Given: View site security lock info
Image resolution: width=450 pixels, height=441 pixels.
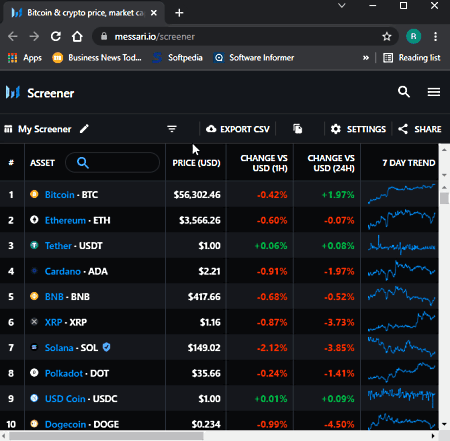Looking at the screenshot, I should (104, 36).
